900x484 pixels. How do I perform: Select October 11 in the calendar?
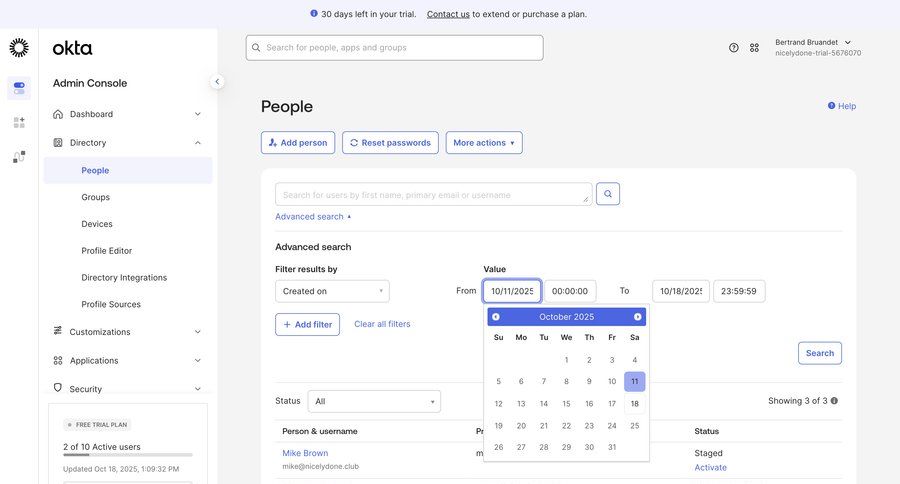tap(634, 381)
